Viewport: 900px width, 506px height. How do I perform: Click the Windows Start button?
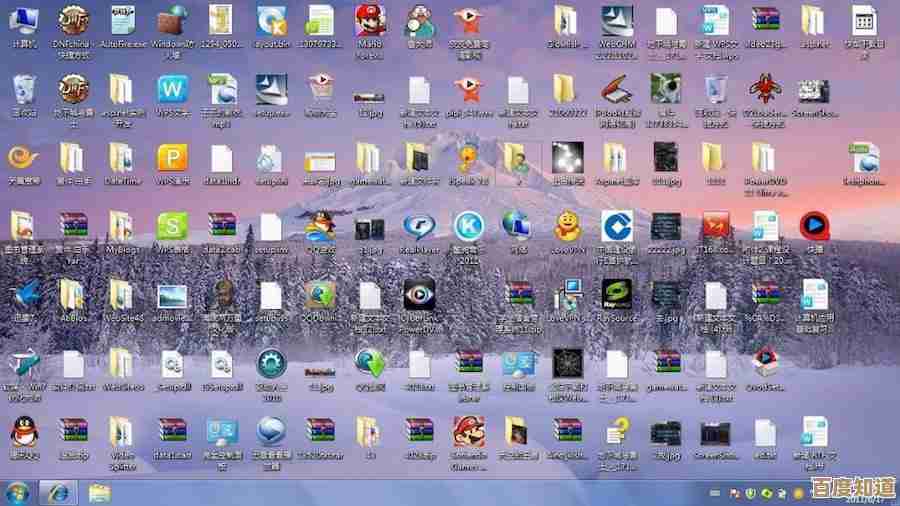pyautogui.click(x=17, y=492)
